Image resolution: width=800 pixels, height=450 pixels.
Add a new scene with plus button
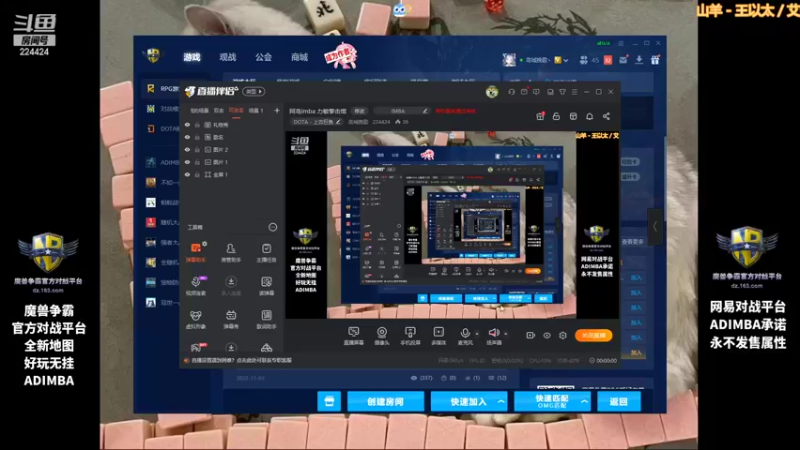point(277,111)
